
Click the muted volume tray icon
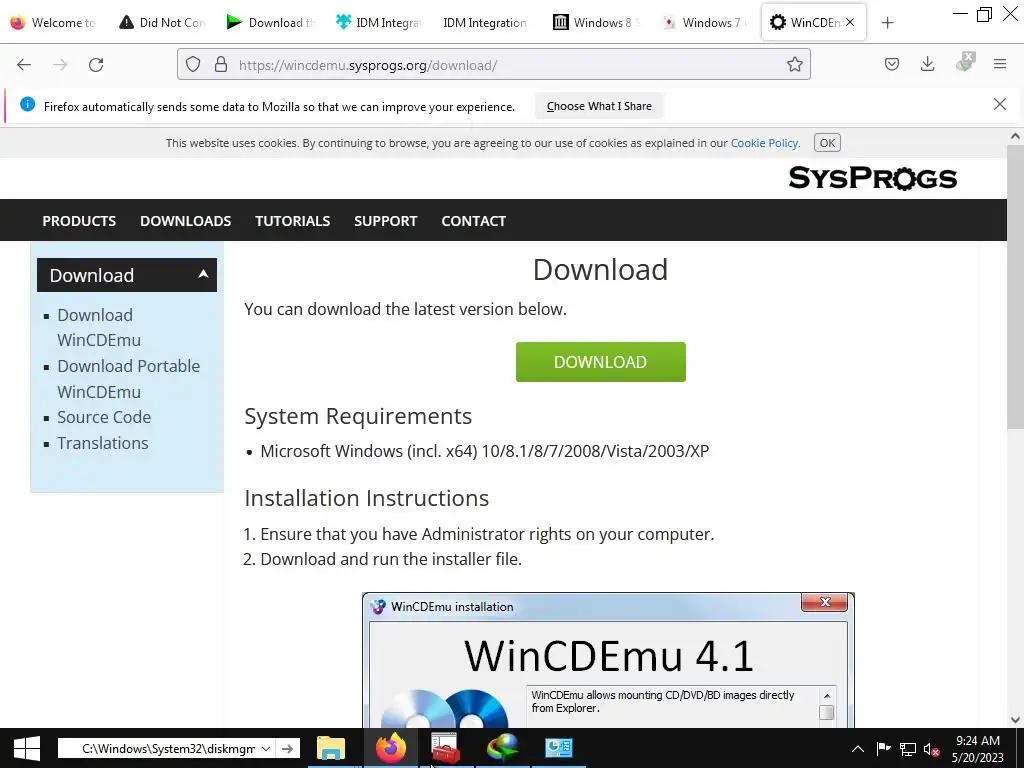point(931,749)
